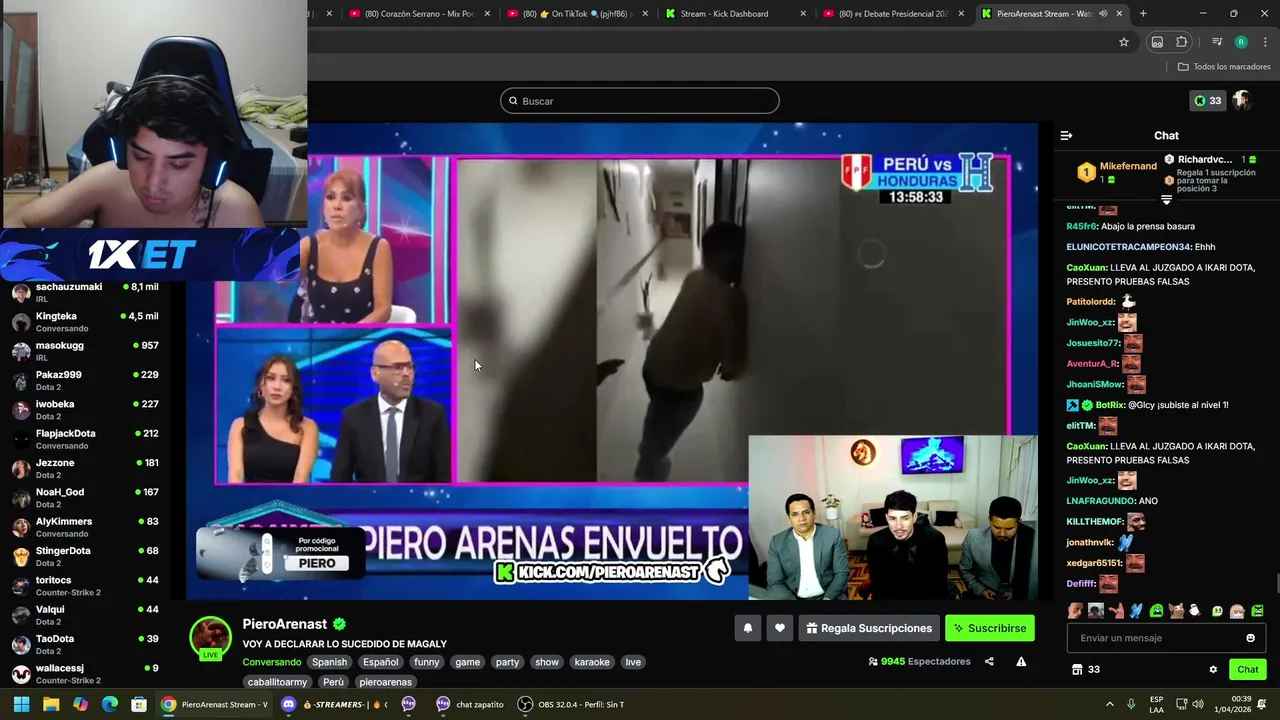This screenshot has height=720, width=1280.
Task: Report the stream with warning icon
Action: 1021,661
